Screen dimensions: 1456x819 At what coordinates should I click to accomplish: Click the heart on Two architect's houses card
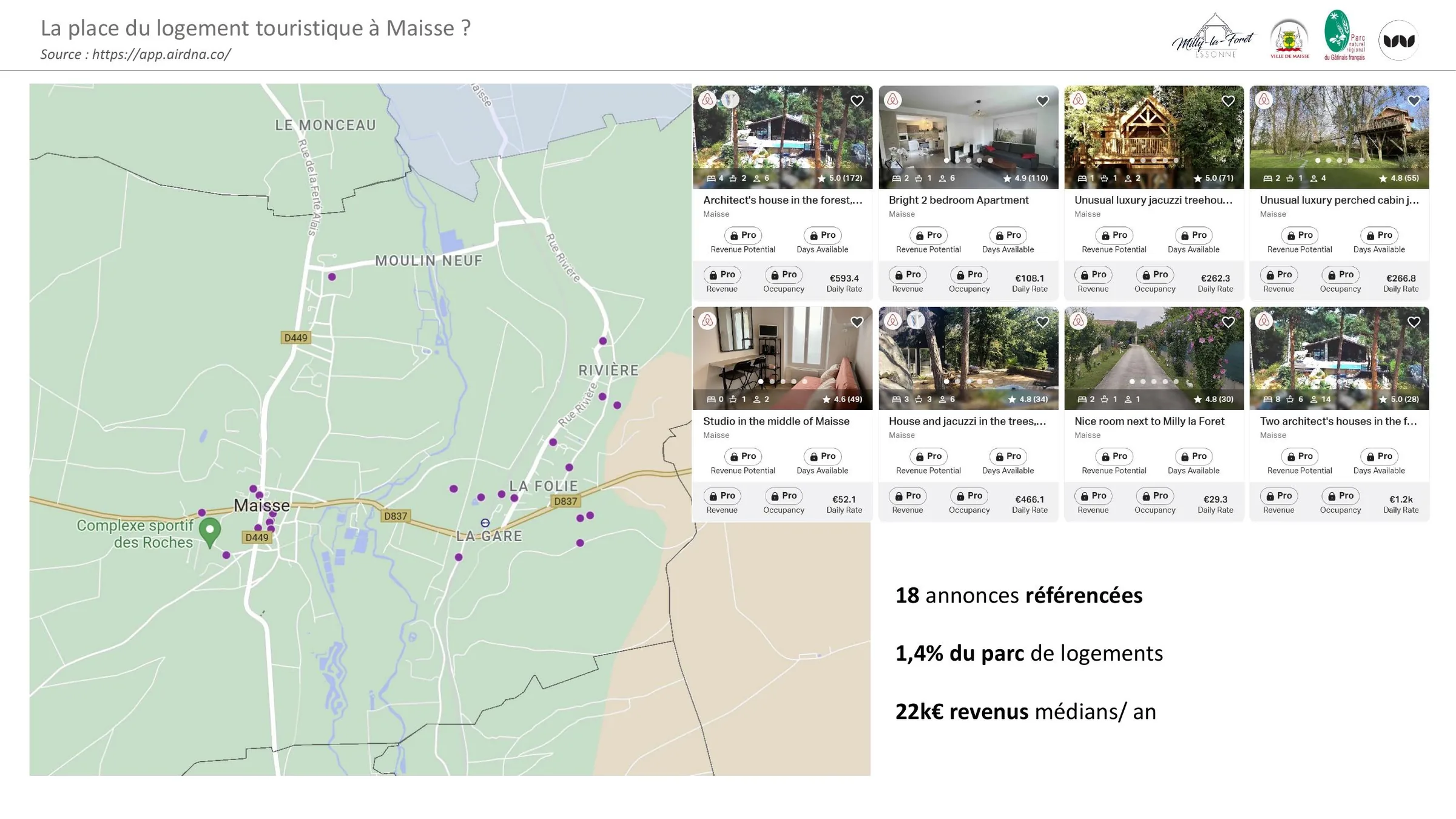[1414, 322]
